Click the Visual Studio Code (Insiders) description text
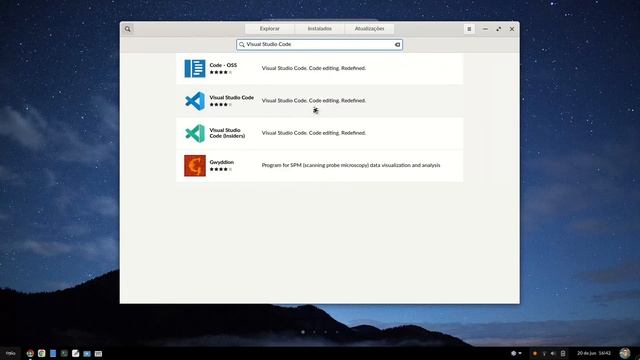Image resolution: width=640 pixels, height=360 pixels. click(313, 133)
